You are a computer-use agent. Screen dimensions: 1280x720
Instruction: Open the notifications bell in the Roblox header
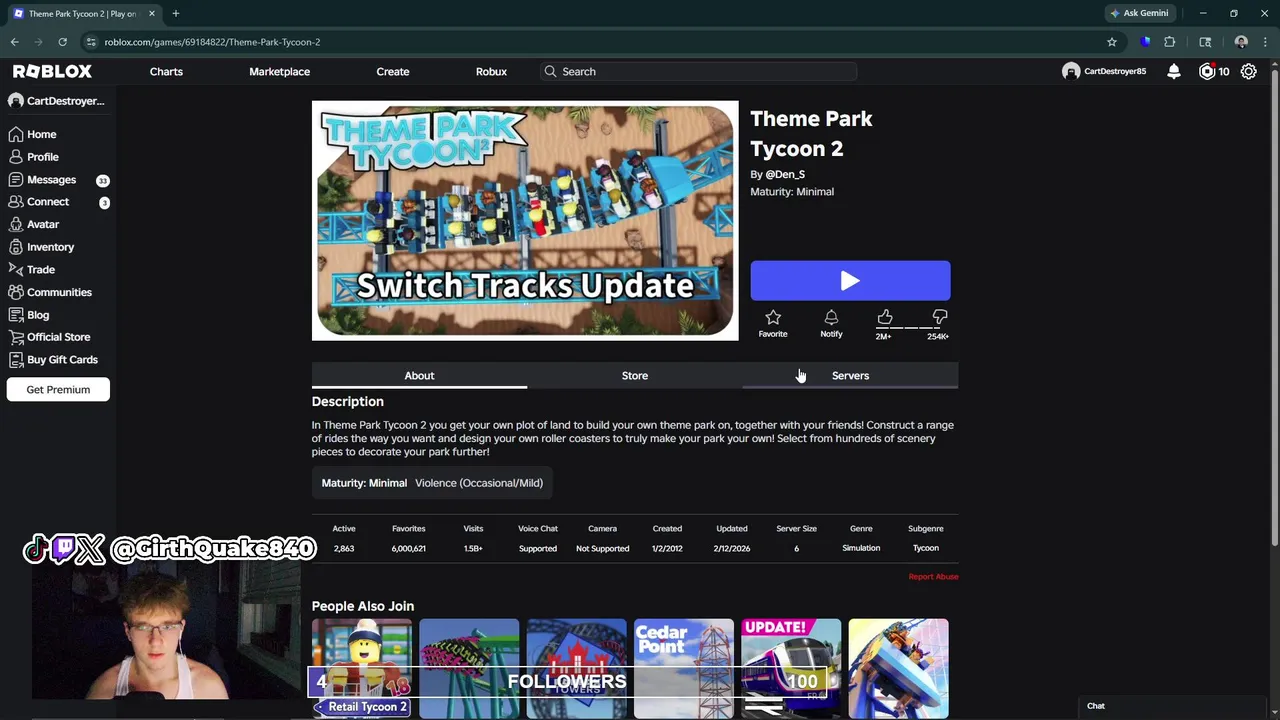(x=1174, y=72)
